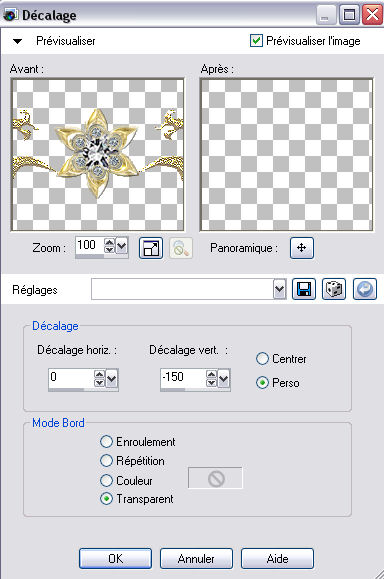Click the Zoom field value 100
Screen dimensions: 384x579
(90, 245)
